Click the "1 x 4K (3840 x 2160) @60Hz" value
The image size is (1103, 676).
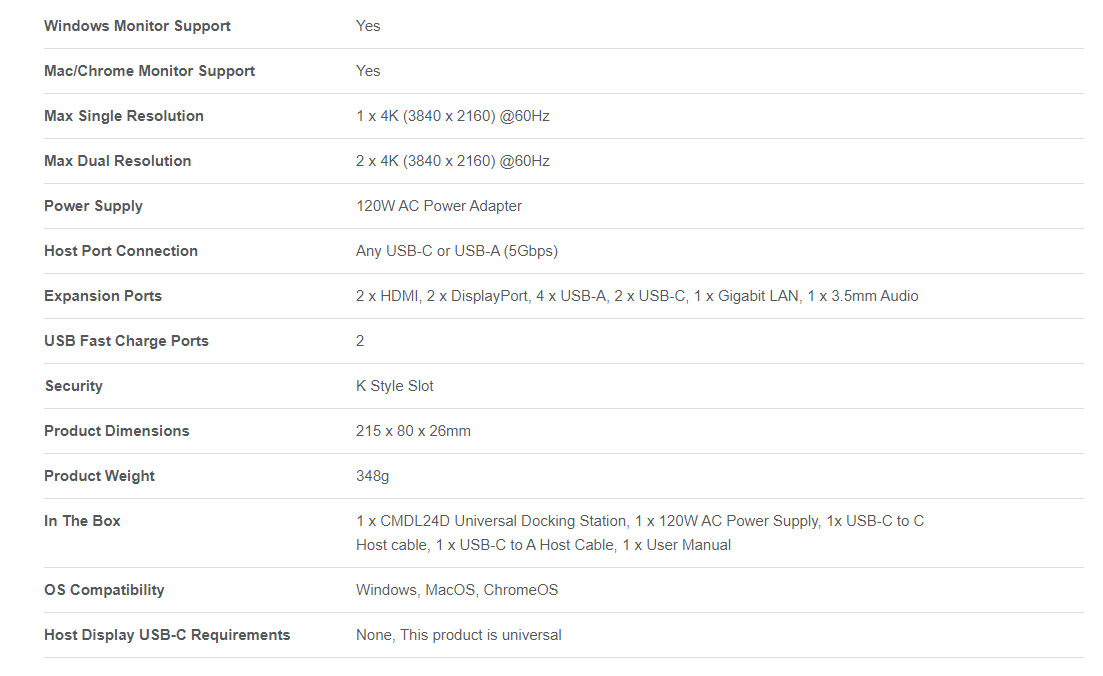[452, 116]
